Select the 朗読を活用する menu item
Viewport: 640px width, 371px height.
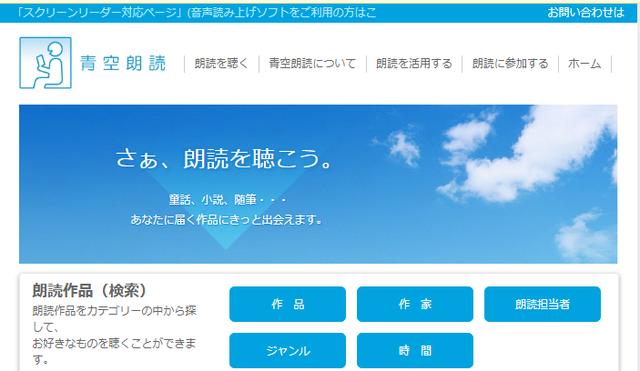414,64
